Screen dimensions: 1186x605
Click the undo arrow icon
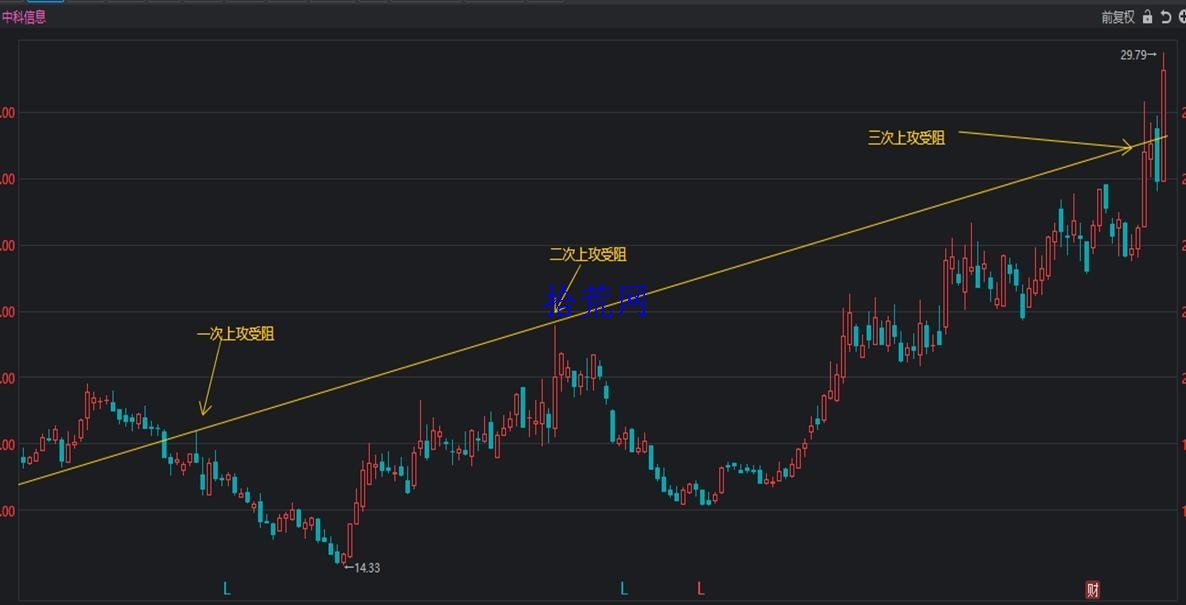(1166, 17)
